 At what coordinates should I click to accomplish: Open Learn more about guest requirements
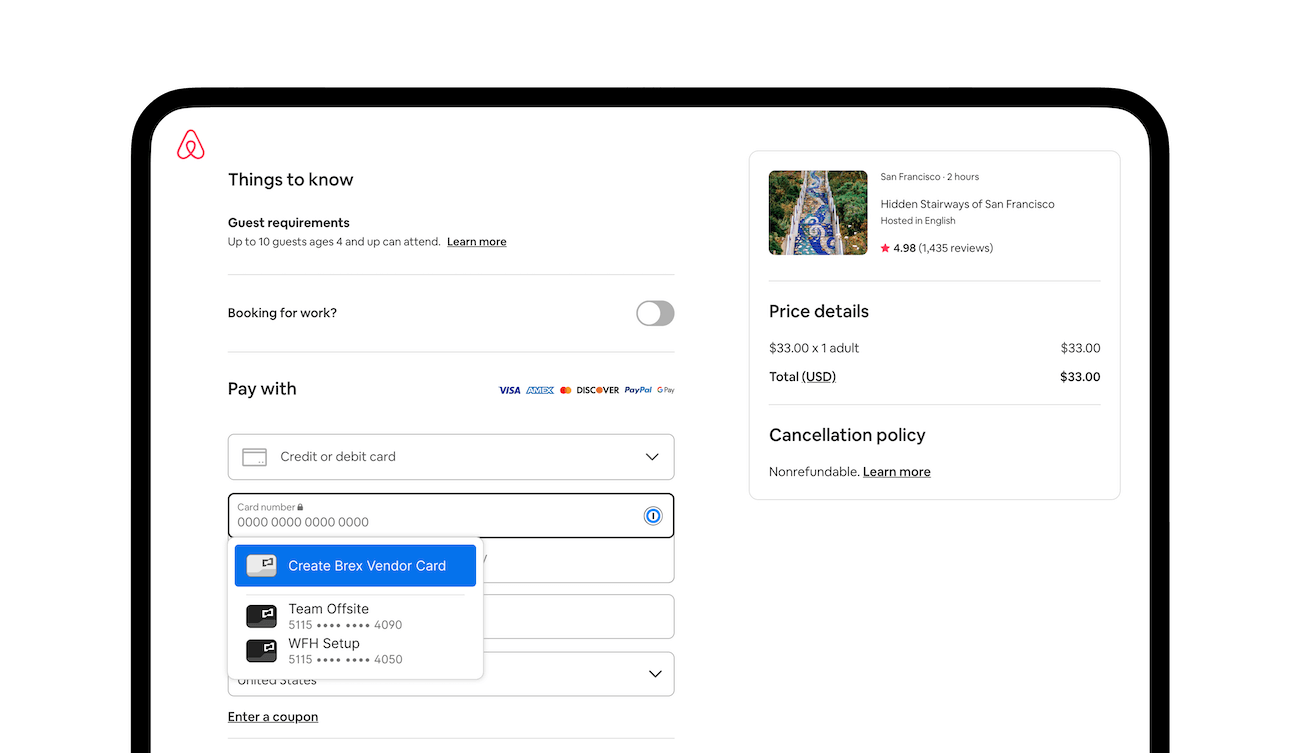pos(477,242)
